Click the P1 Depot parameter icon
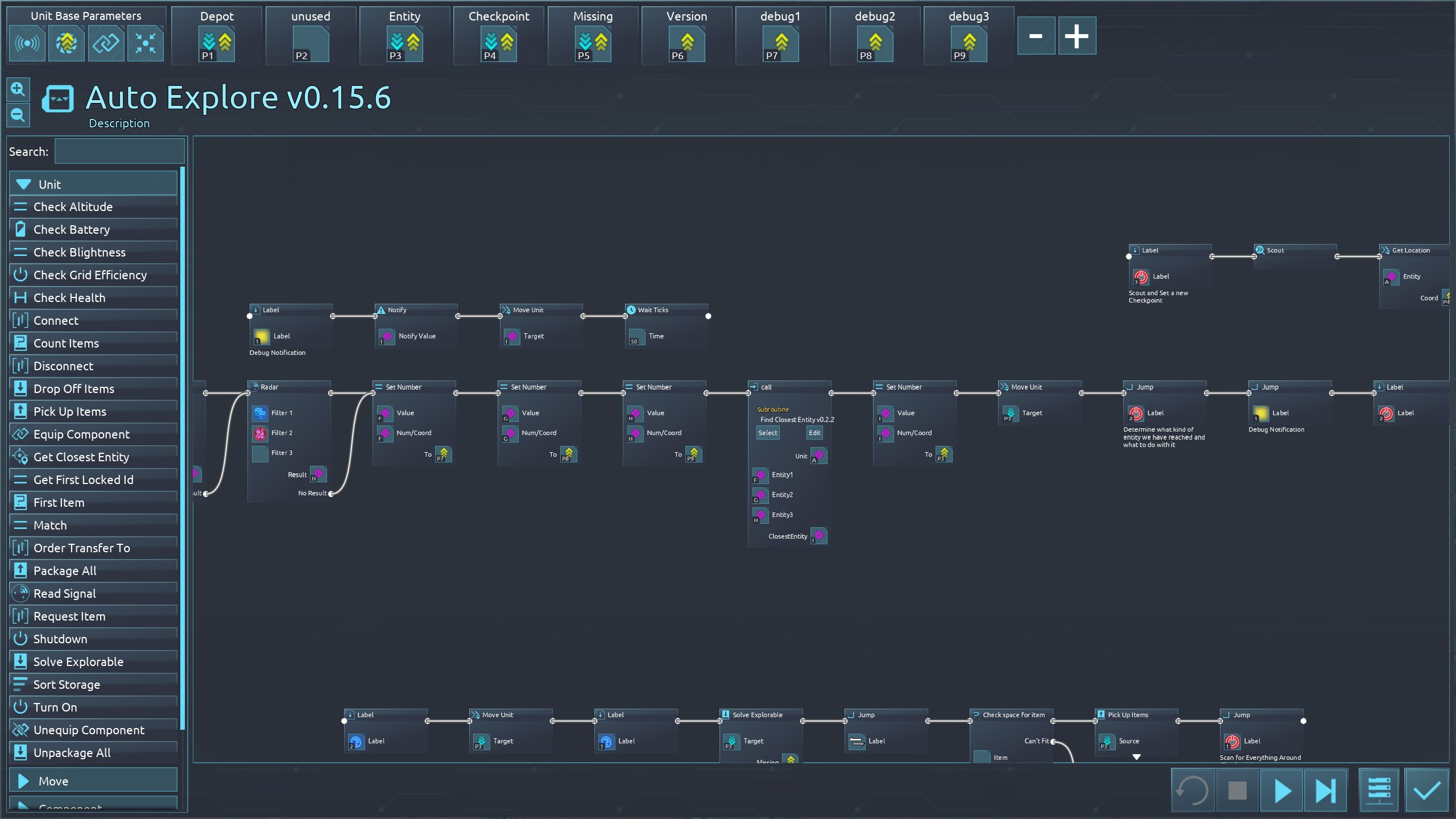The image size is (1456, 819). [x=217, y=44]
